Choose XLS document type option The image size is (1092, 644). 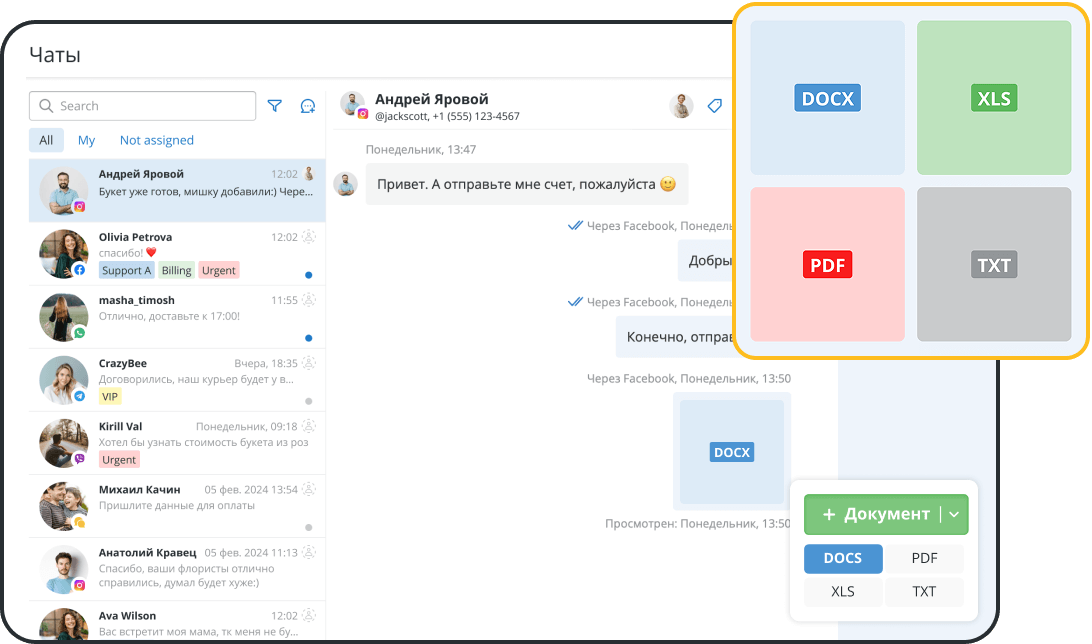pos(843,592)
